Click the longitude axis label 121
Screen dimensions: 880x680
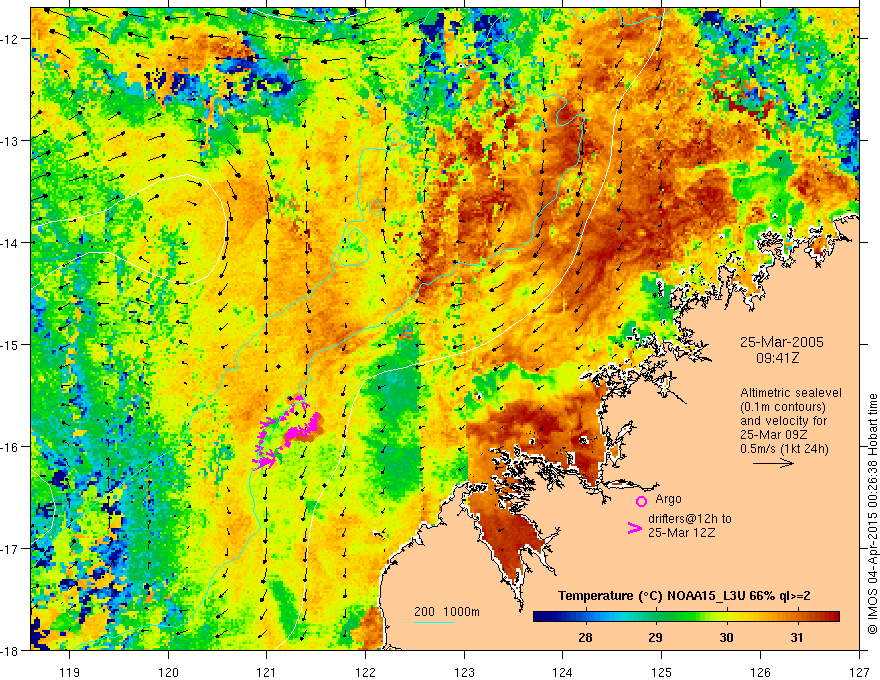(x=267, y=672)
